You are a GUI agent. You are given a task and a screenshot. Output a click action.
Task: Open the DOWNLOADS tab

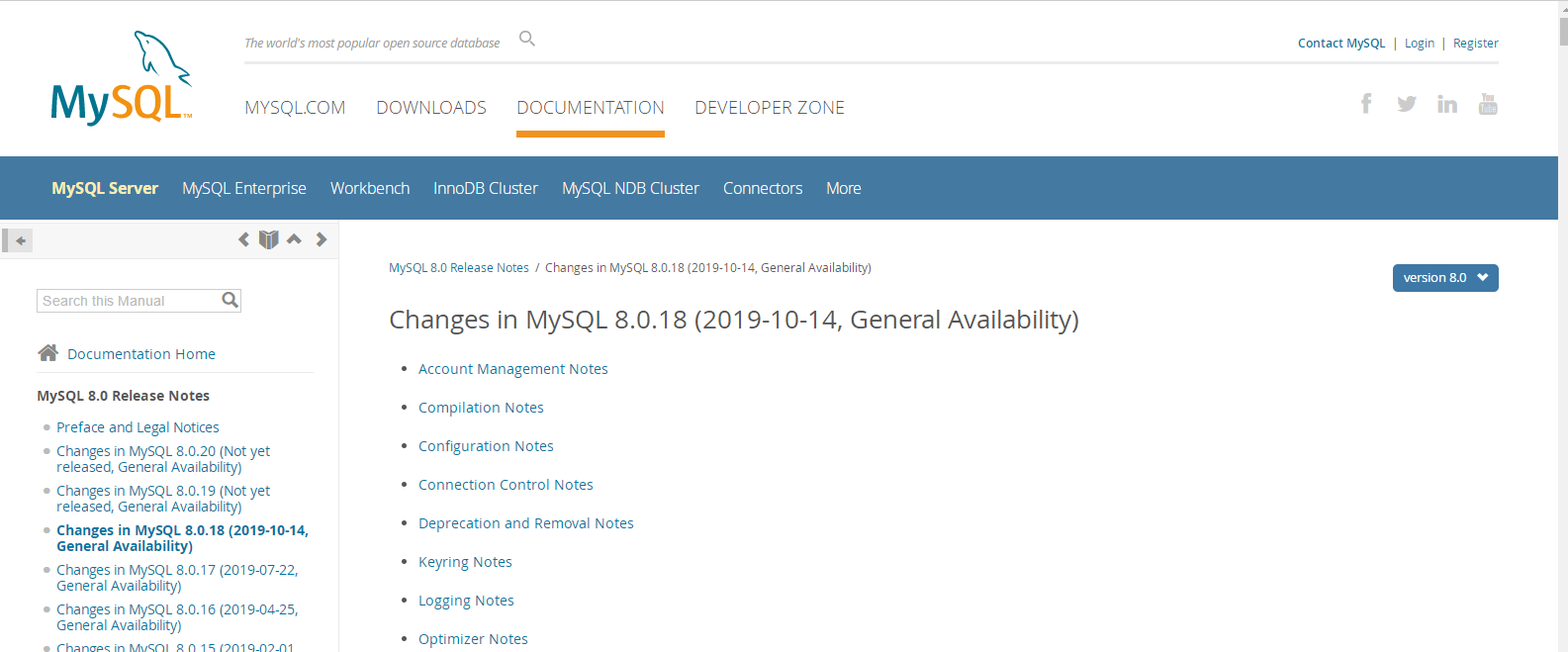431,108
